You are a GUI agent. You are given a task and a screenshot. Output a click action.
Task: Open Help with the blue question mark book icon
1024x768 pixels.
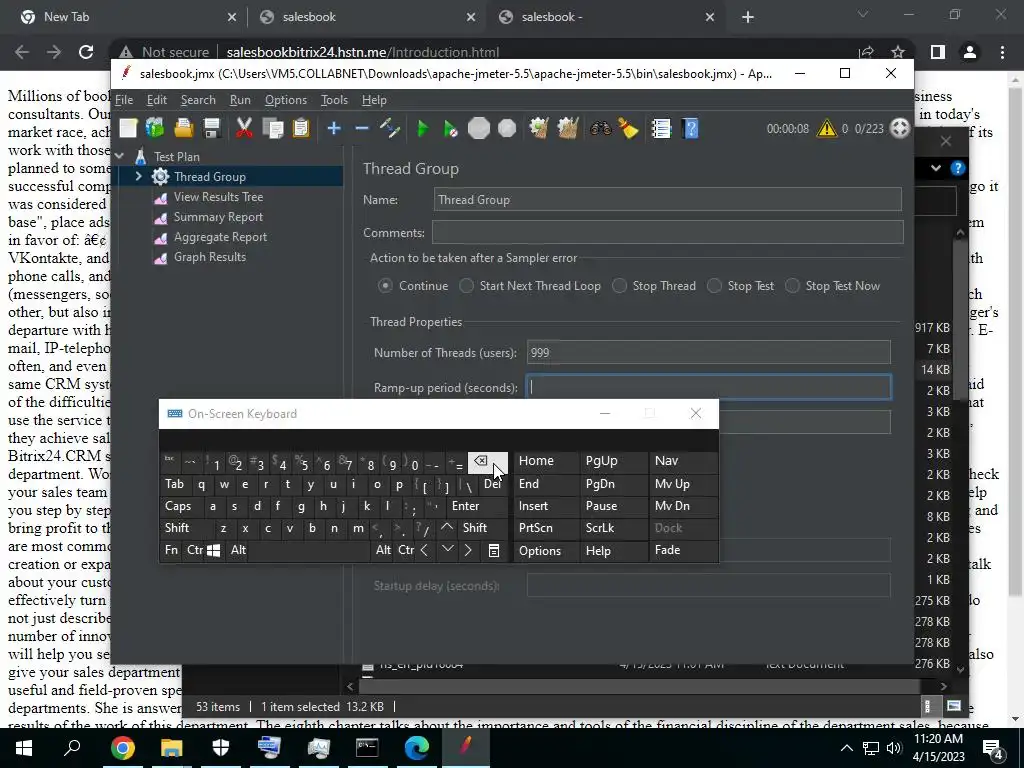(690, 129)
